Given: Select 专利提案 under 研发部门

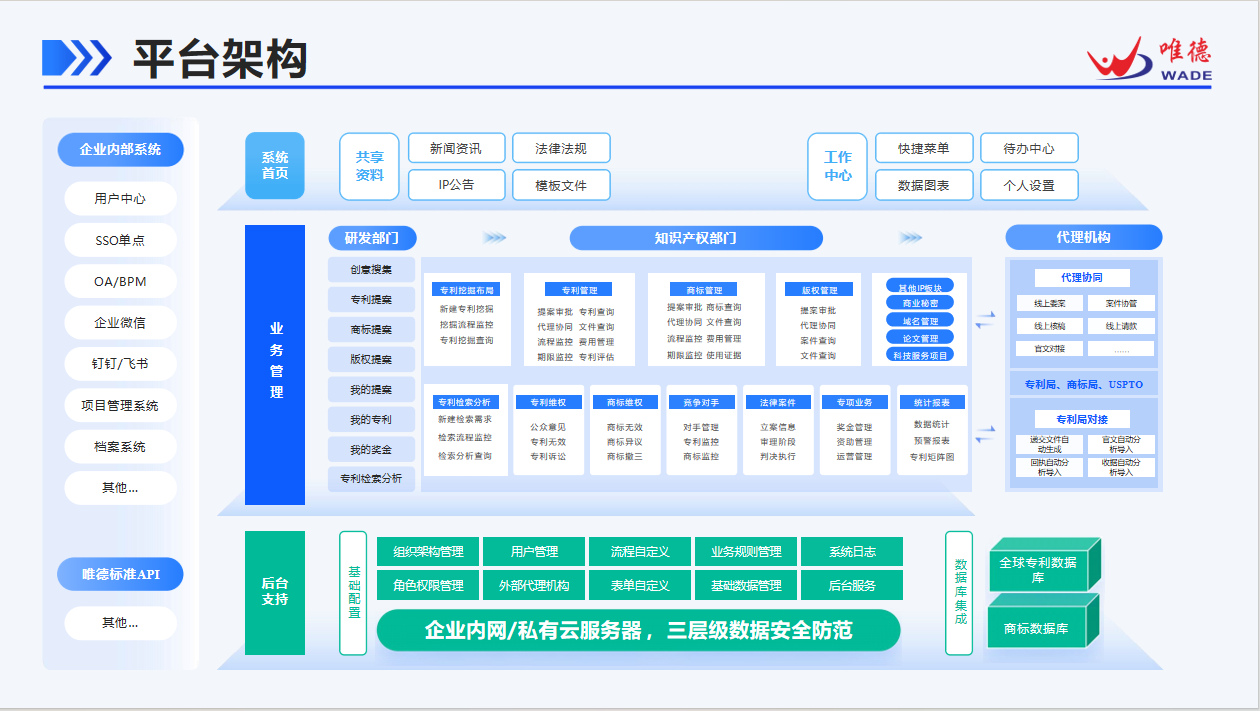Looking at the screenshot, I should pos(371,299).
